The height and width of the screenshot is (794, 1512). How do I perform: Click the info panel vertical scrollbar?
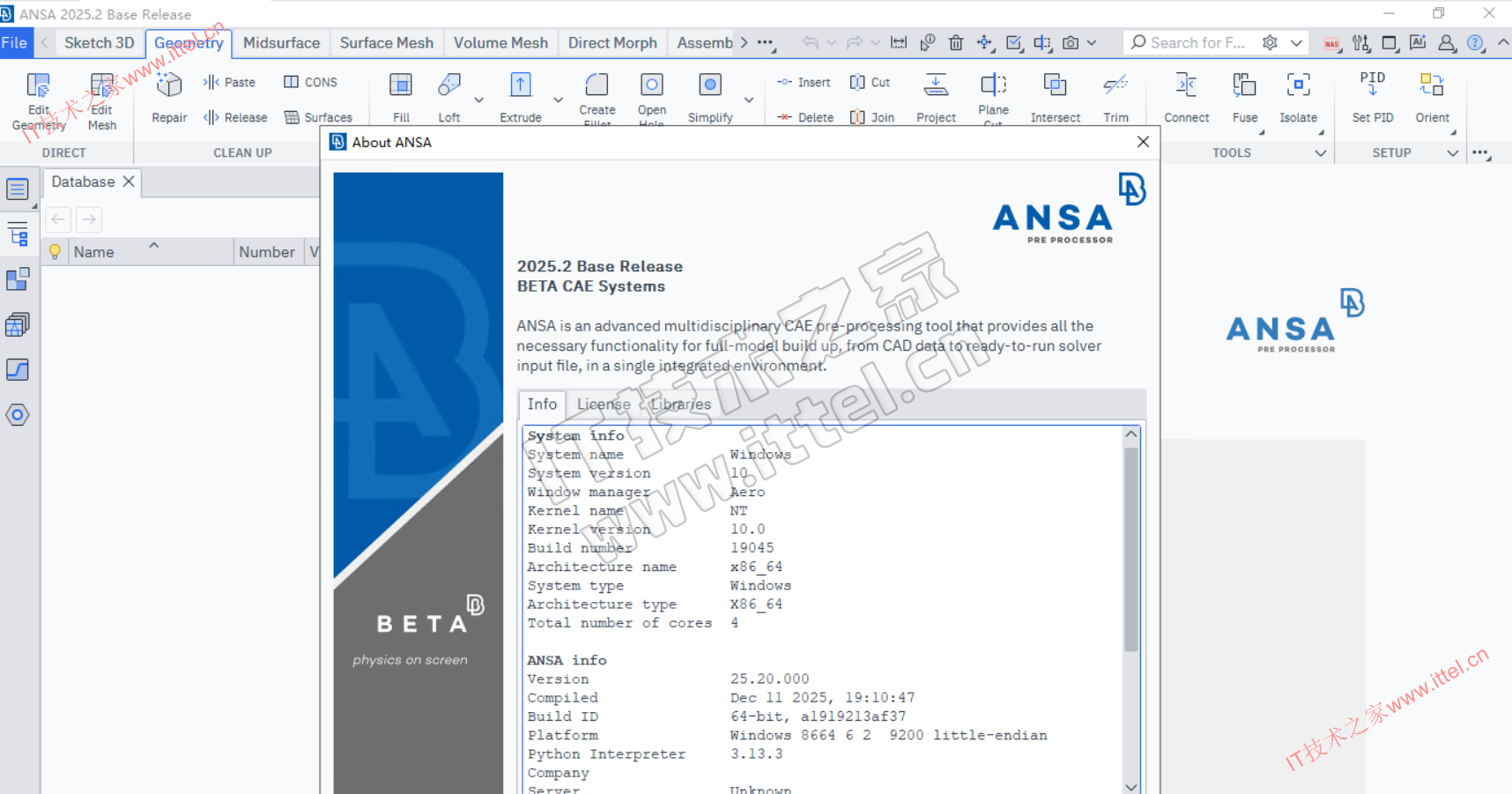coord(1130,546)
